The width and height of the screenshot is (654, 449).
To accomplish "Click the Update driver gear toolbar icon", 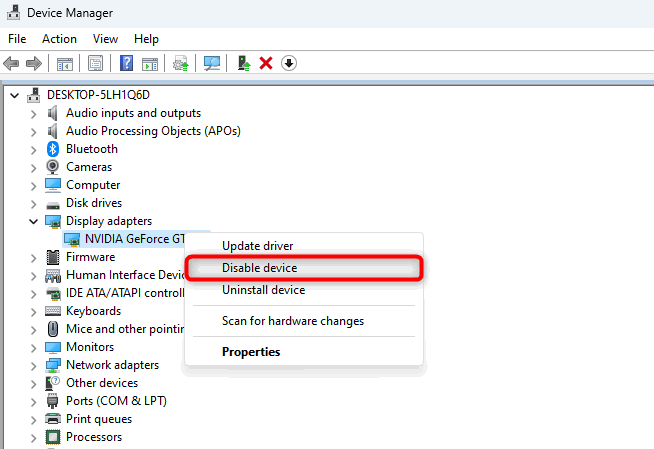I will (180, 63).
